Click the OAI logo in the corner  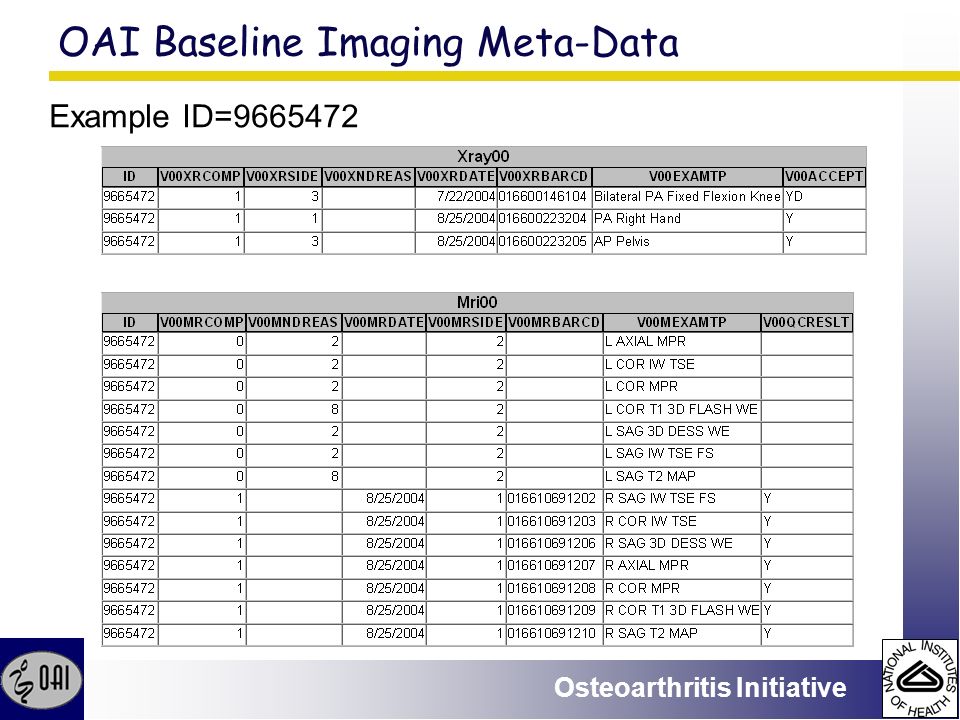[42, 679]
